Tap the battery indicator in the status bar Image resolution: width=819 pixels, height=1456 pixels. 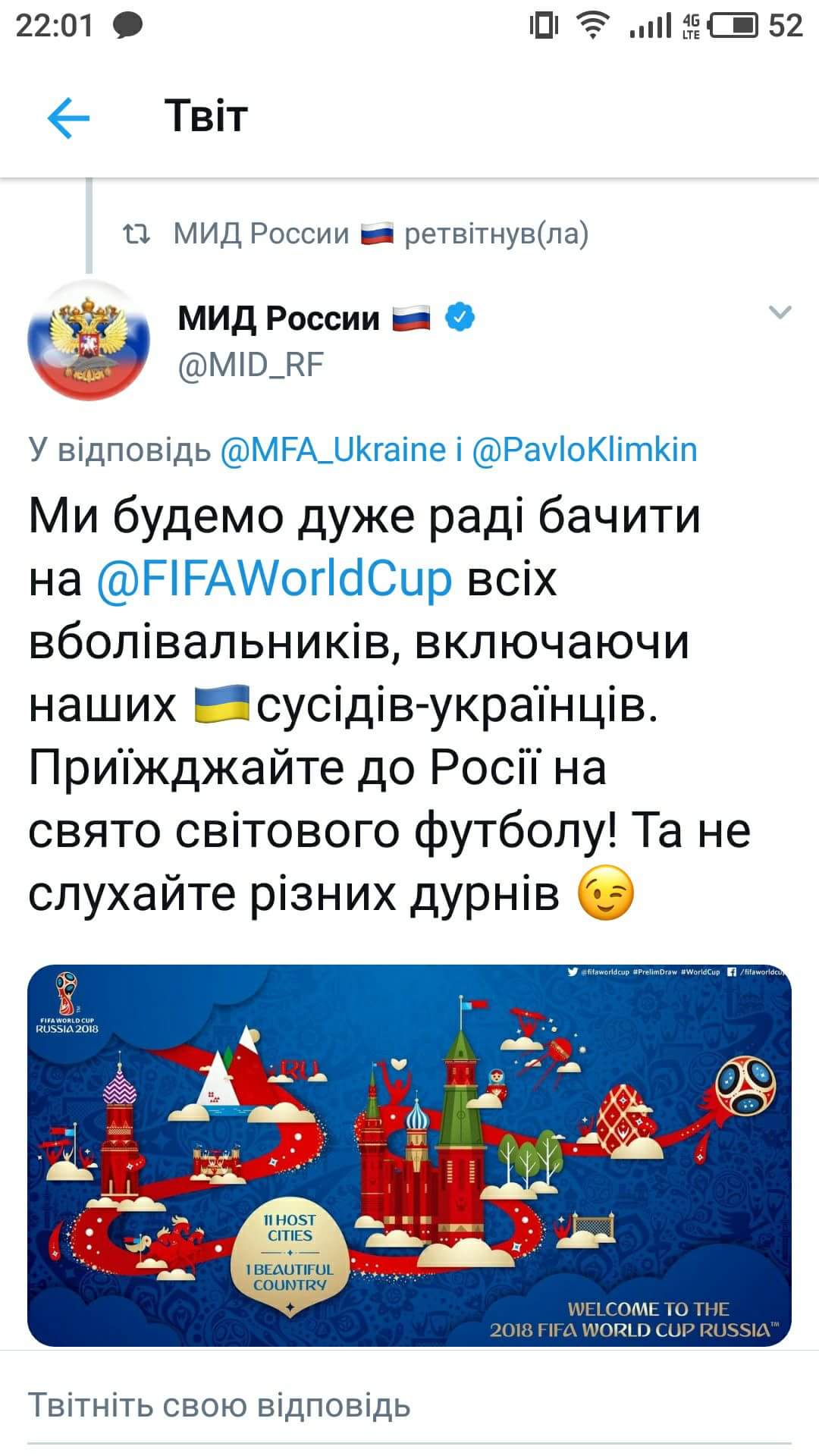733,26
